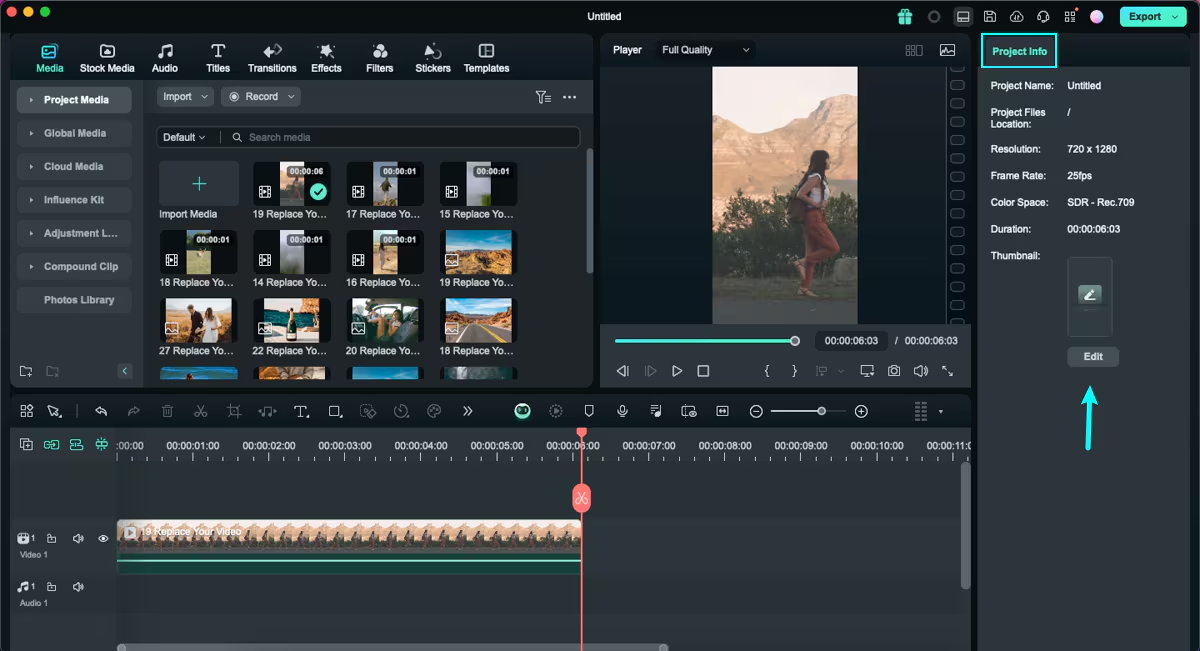Show more timeline tools

467,411
